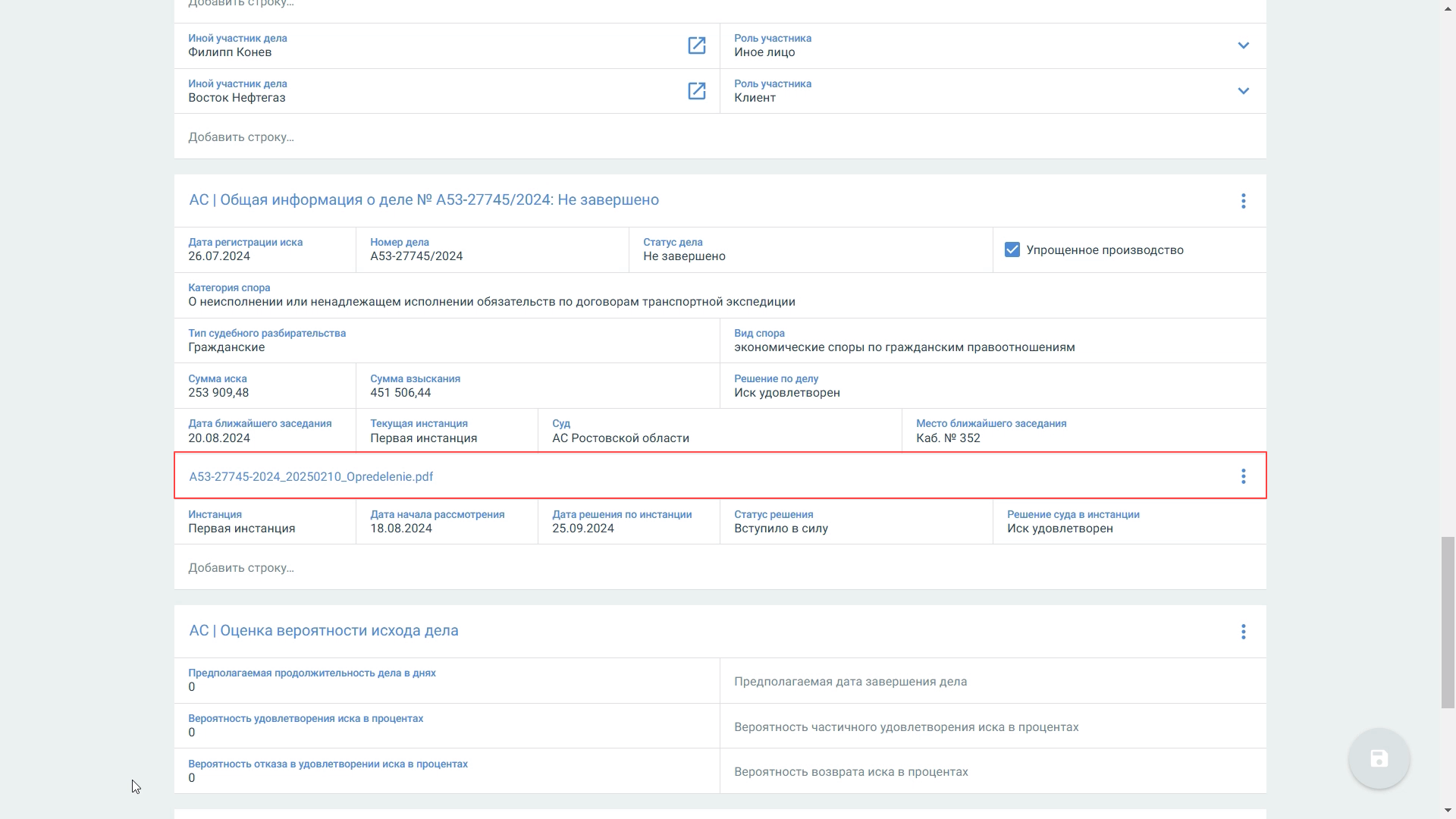Edit Вид спора field
The height and width of the screenshot is (819, 1456).
pos(993,340)
